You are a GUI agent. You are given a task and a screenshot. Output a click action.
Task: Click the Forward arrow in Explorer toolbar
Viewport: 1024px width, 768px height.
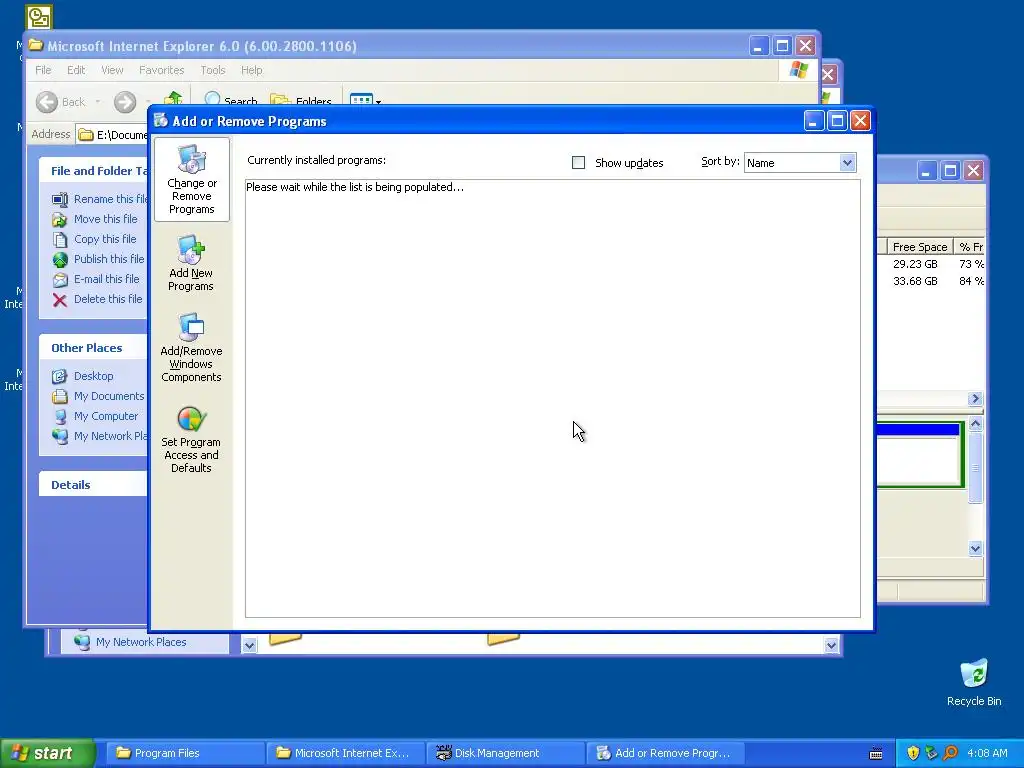[125, 102]
